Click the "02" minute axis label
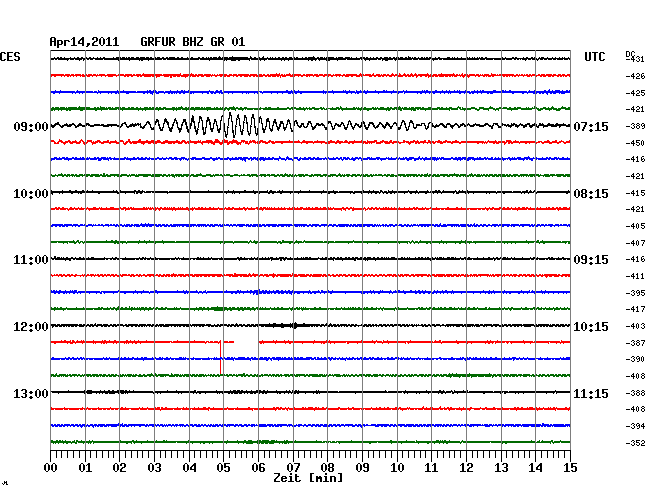Viewport: 650px width, 494px height. point(119,467)
